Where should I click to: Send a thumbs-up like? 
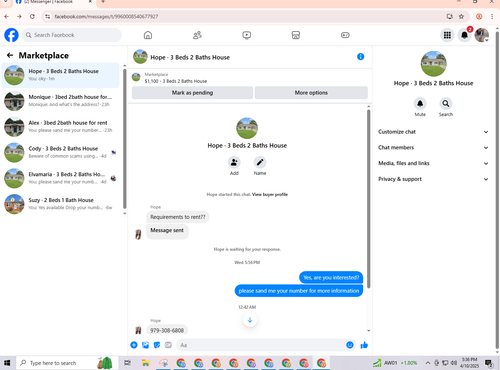pyautogui.click(x=364, y=345)
